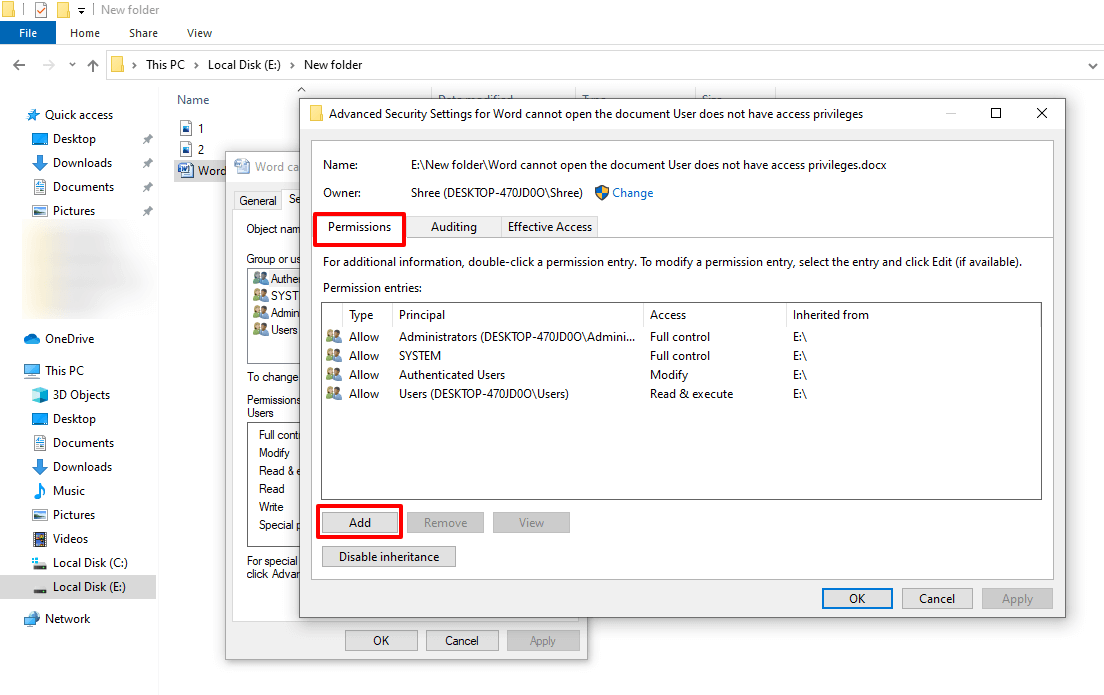
Task: Click the This PC monitor icon in sidebar
Action: tap(32, 370)
